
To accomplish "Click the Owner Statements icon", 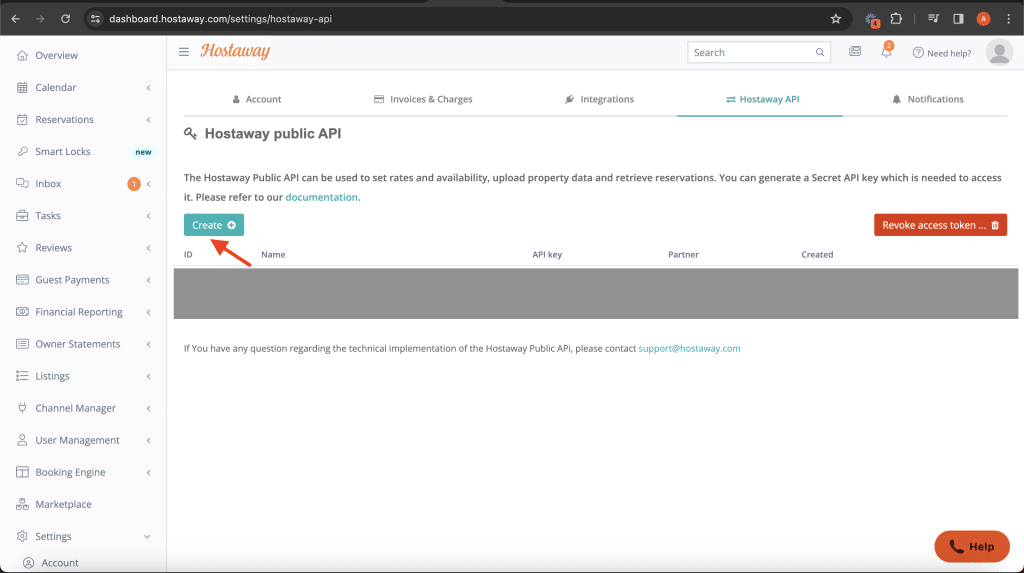I will click(x=22, y=344).
